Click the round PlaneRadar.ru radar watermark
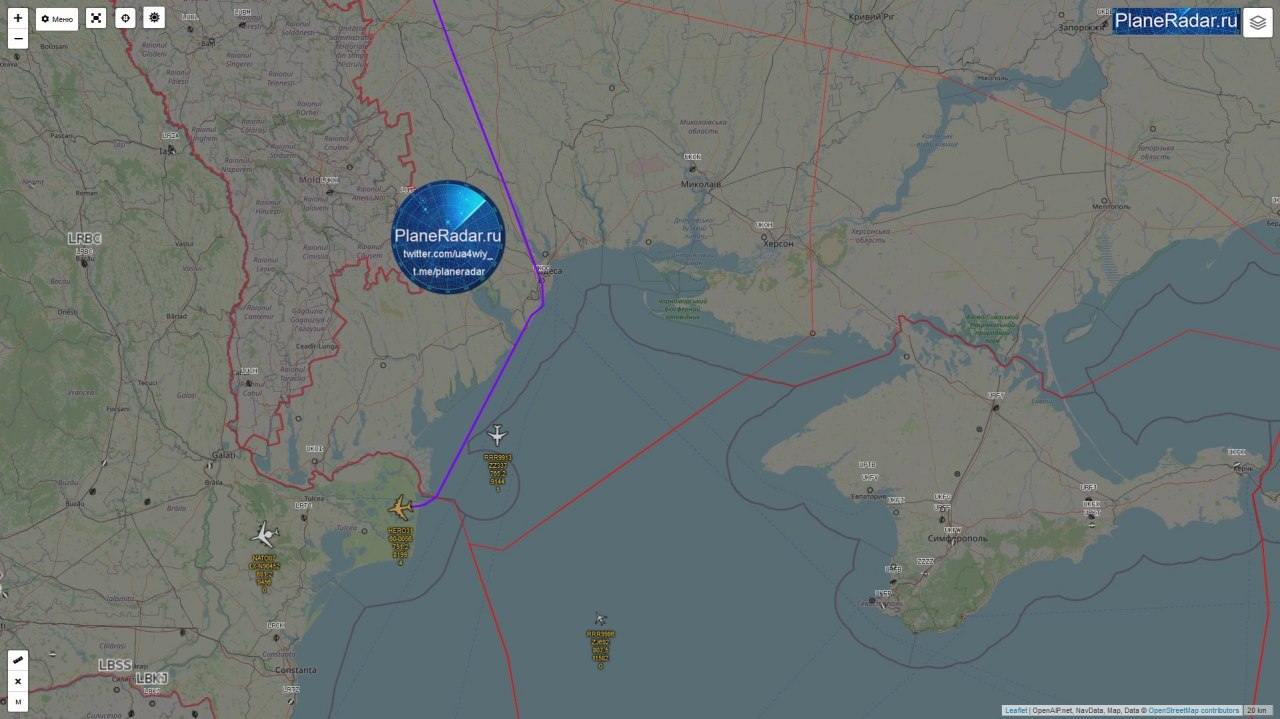 tap(448, 237)
